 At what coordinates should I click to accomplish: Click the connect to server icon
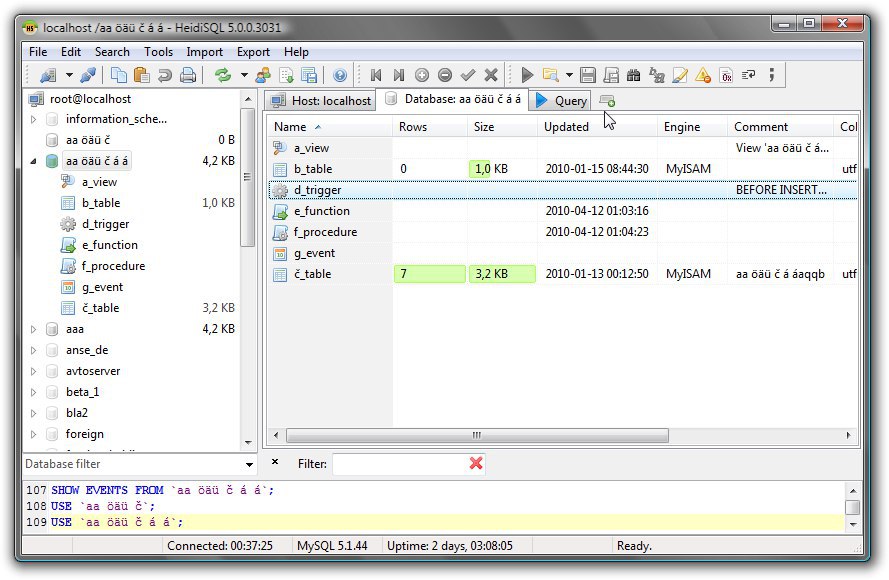[x=48, y=75]
